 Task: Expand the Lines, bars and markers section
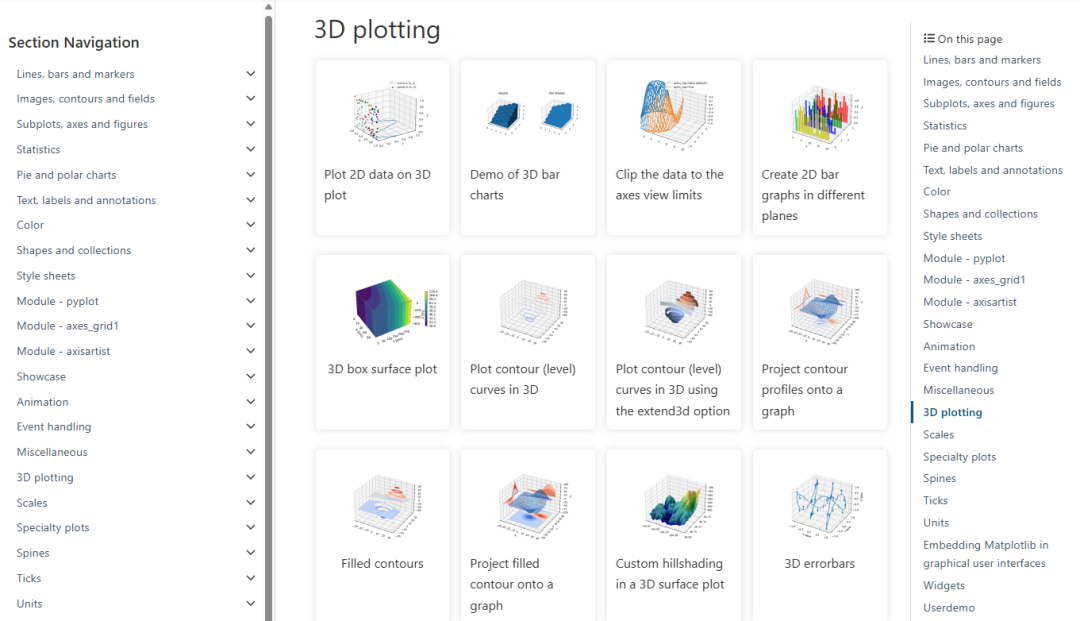(251, 74)
